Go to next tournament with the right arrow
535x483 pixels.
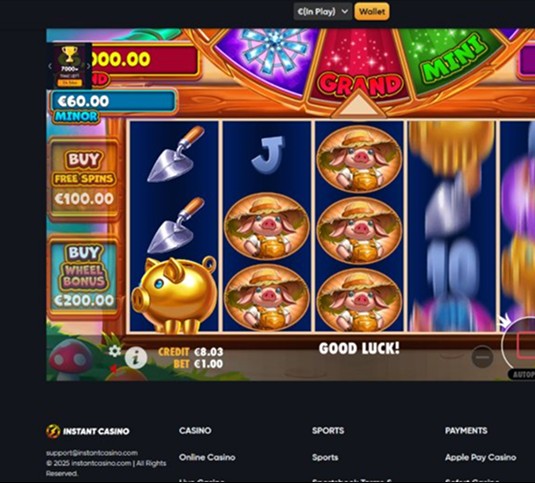[x=88, y=66]
